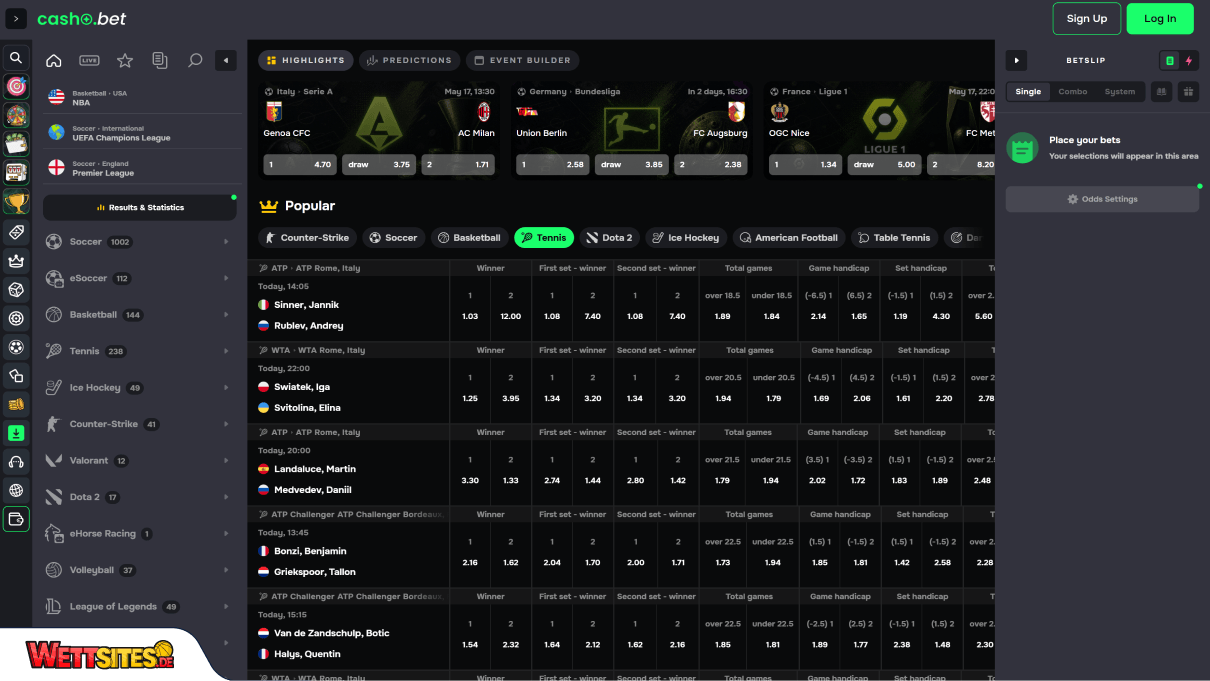
Task: Open the UEFA Champions League link
Action: click(141, 133)
